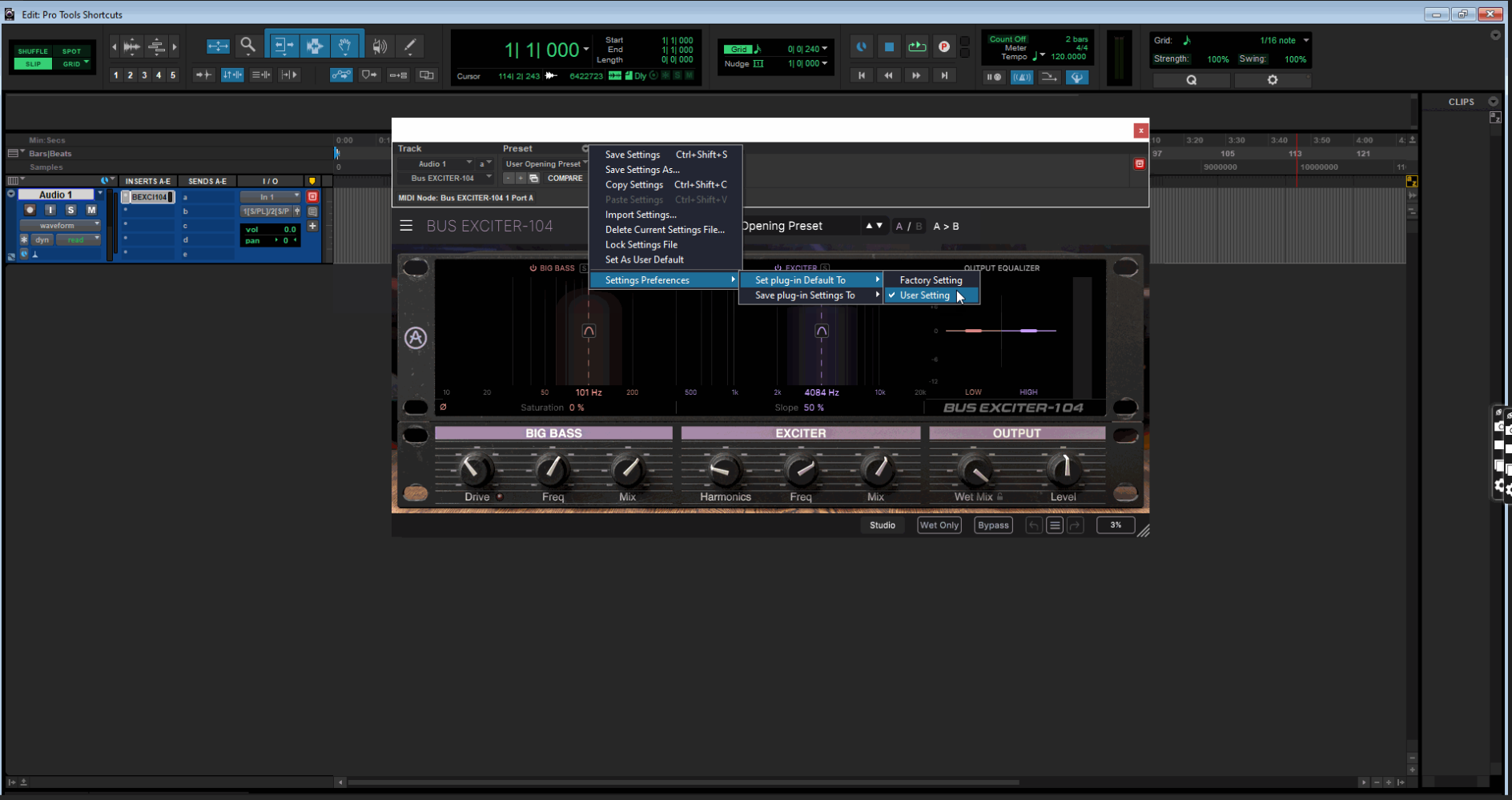Viewport: 1512px width, 800px height.
Task: Click the Output Level knob
Action: [x=1064, y=470]
